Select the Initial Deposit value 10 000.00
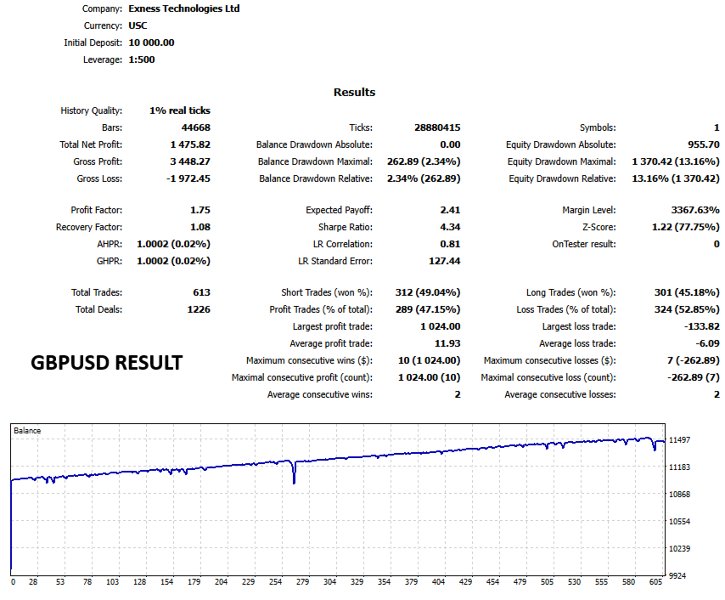Viewport: 725px width, 600px height. coord(151,43)
